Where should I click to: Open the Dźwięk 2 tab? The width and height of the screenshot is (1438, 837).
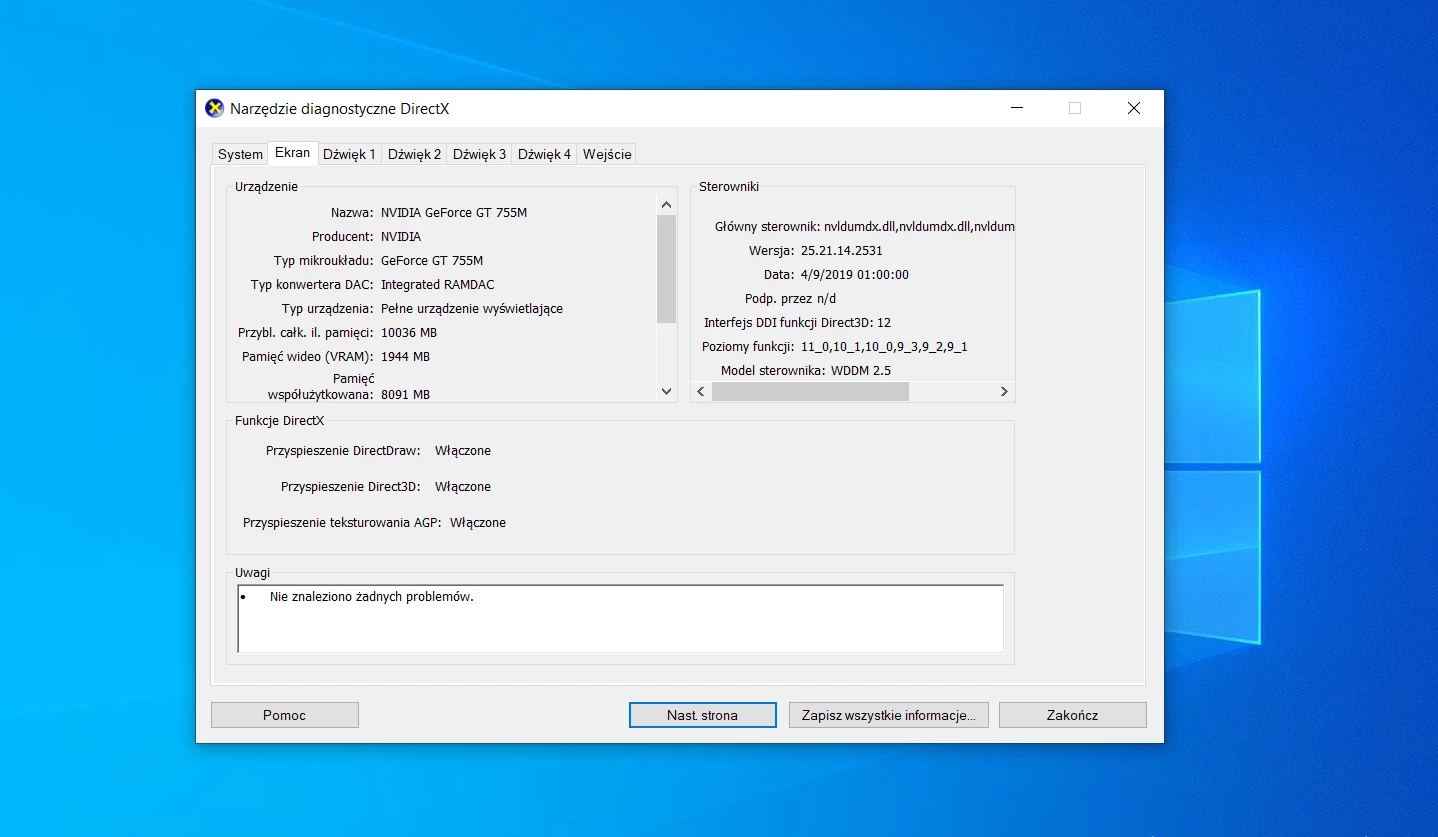click(414, 154)
